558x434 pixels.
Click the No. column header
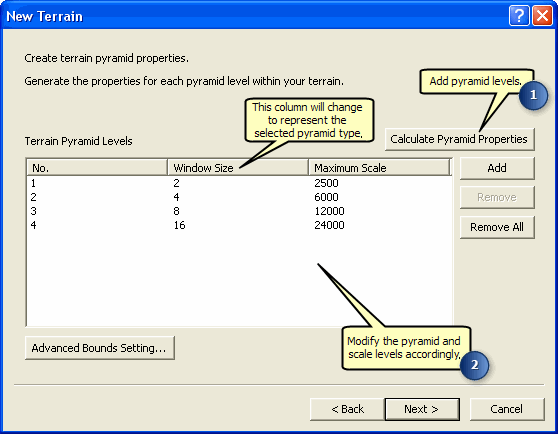(97, 168)
